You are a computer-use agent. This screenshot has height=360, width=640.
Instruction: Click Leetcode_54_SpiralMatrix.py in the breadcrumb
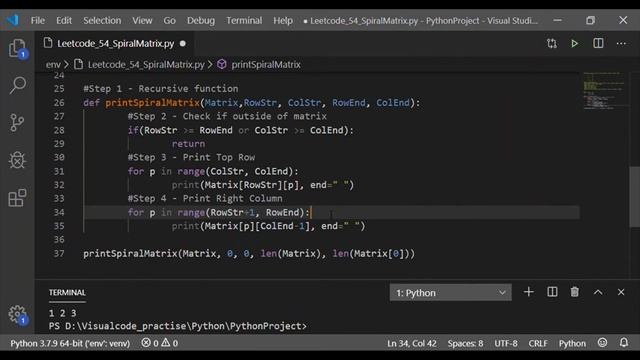click(x=146, y=64)
